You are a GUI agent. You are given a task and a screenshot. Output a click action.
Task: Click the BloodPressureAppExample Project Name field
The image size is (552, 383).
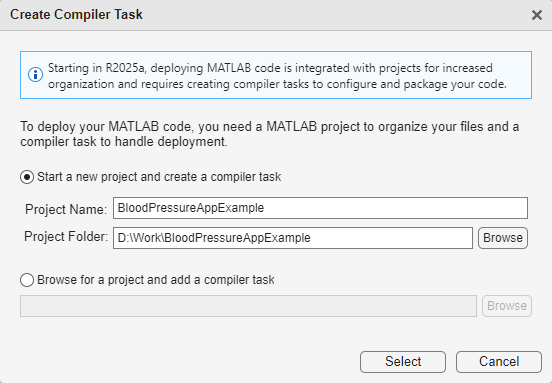pos(320,208)
